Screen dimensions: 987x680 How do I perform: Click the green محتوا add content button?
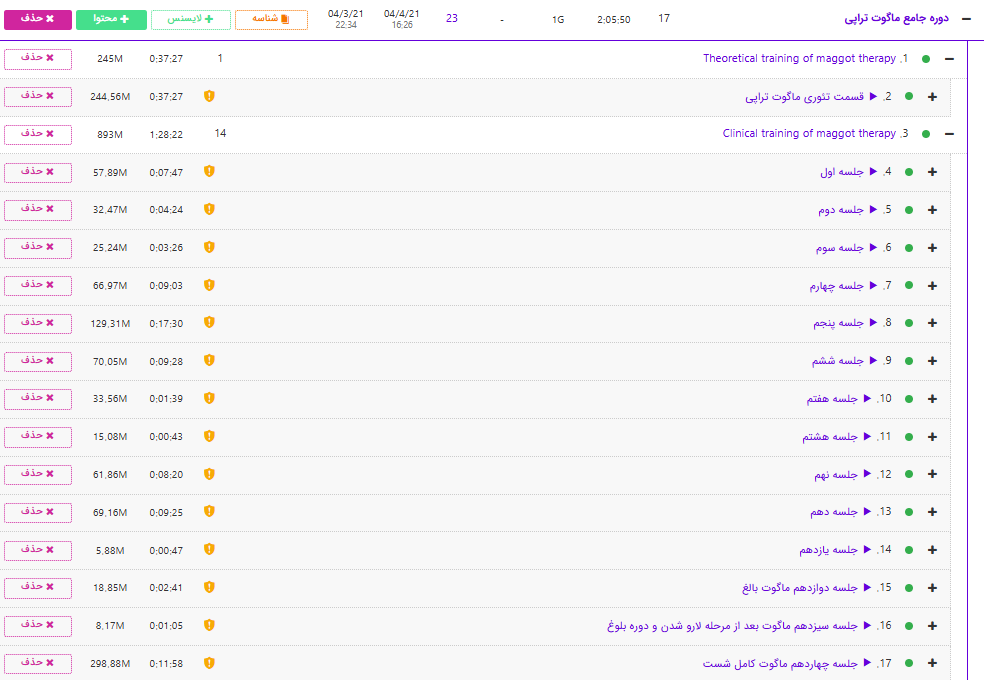point(110,19)
